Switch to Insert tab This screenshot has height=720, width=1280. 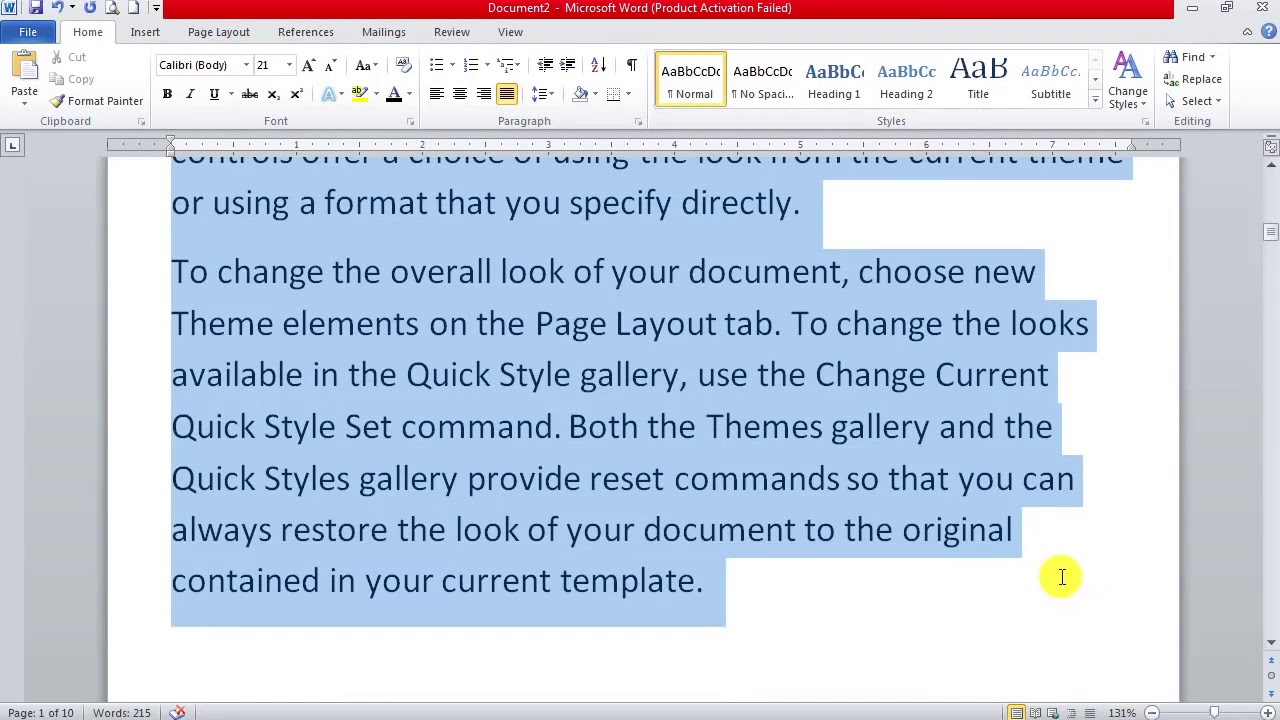pyautogui.click(x=145, y=32)
